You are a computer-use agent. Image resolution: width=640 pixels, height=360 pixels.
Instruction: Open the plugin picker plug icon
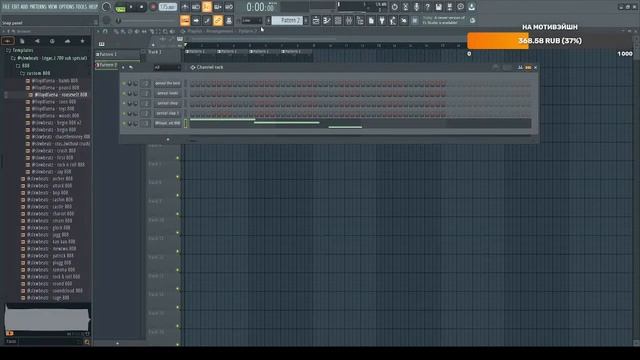pos(382,20)
